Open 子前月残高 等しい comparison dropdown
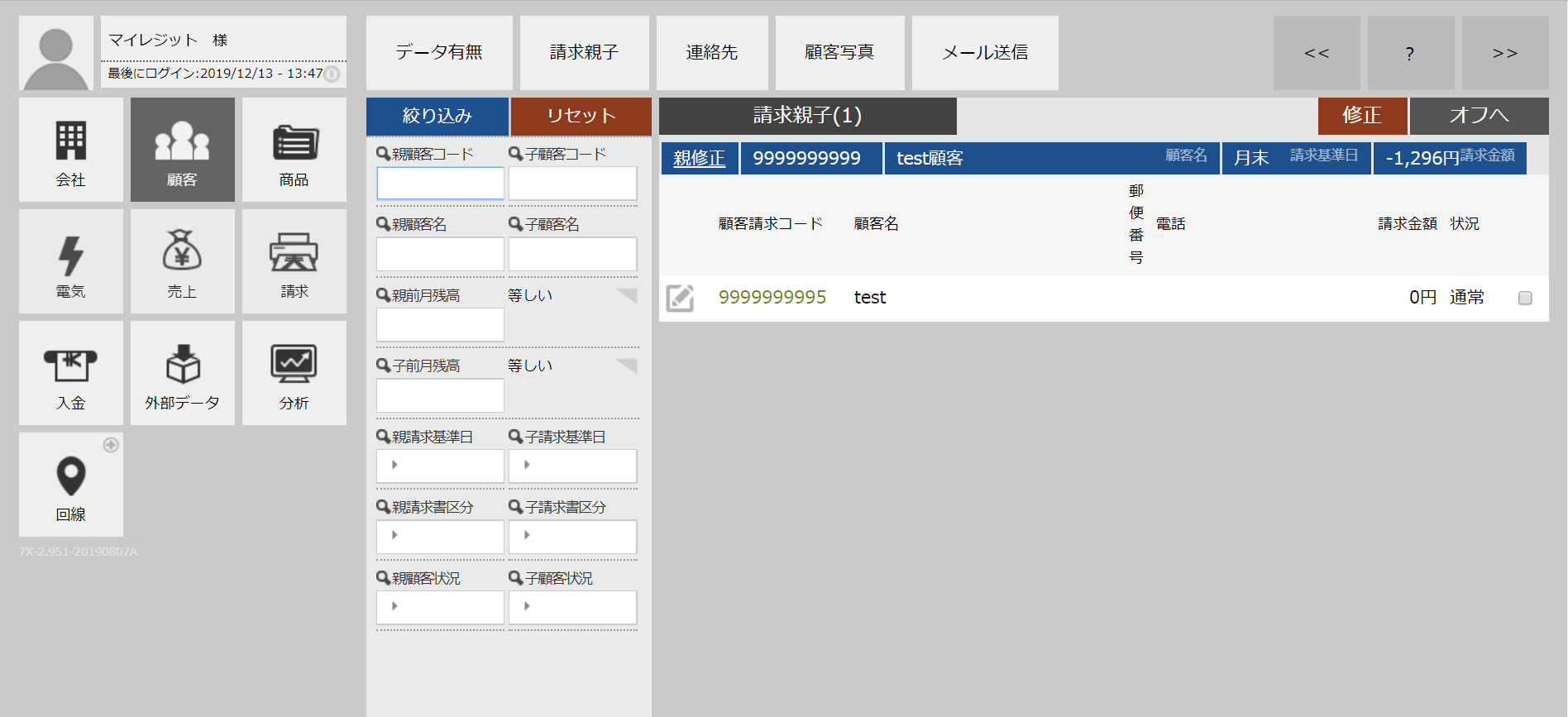 click(572, 366)
